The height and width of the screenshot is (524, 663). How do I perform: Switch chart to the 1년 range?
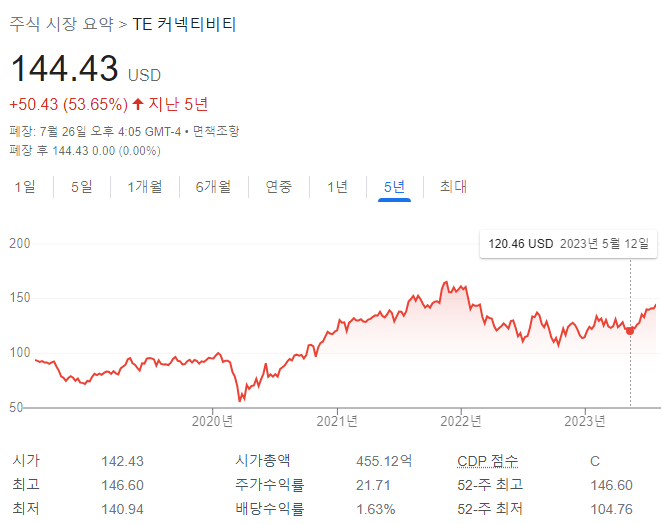coord(337,187)
